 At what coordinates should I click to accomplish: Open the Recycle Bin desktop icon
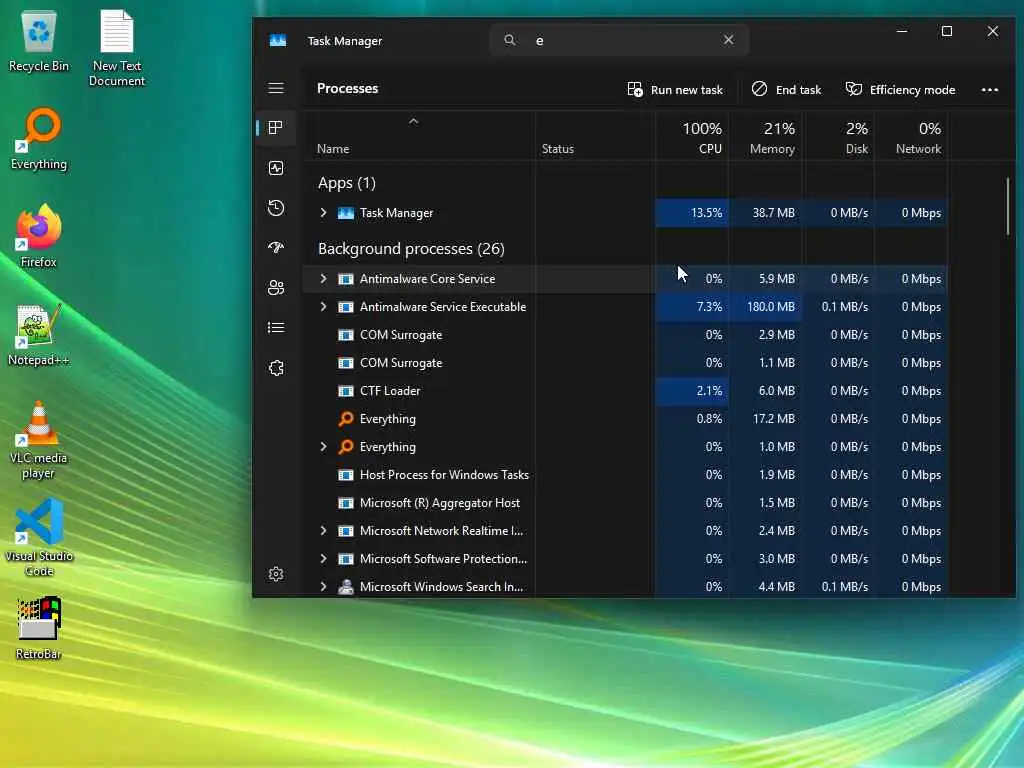click(x=39, y=42)
